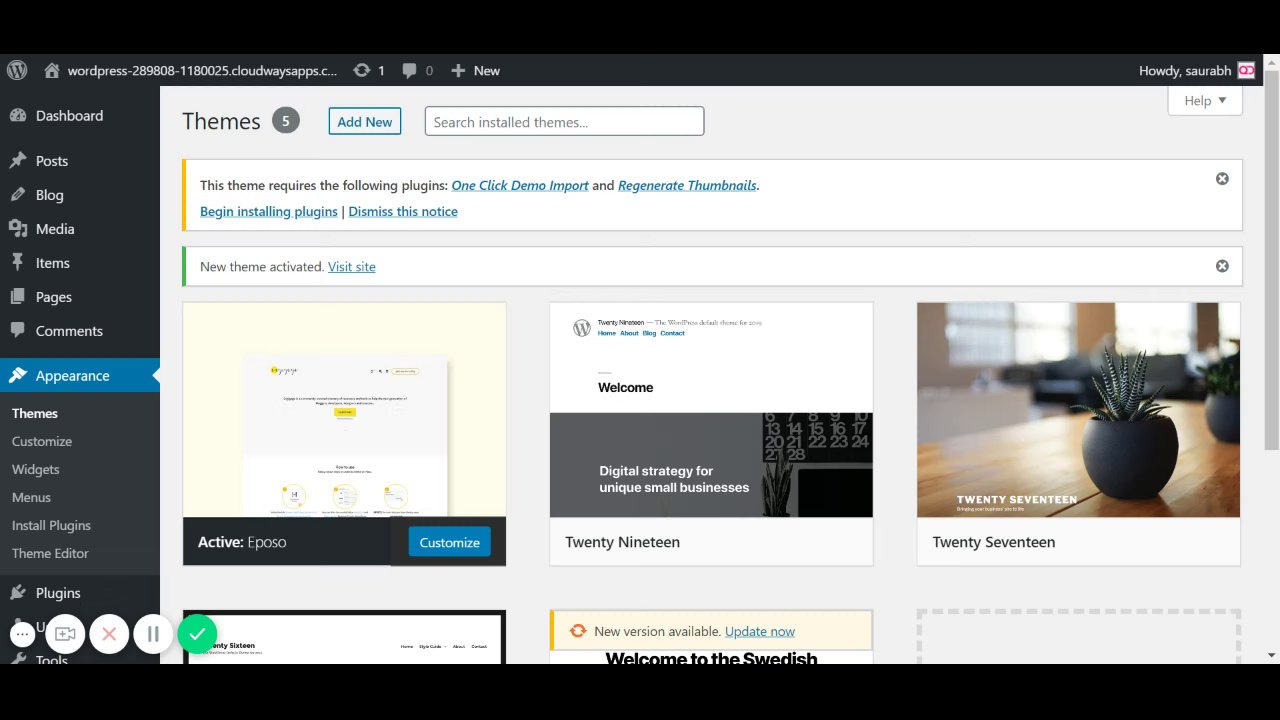Click the Twenty Nineteen theme name
Screen dimensions: 1280x720
click(x=622, y=542)
